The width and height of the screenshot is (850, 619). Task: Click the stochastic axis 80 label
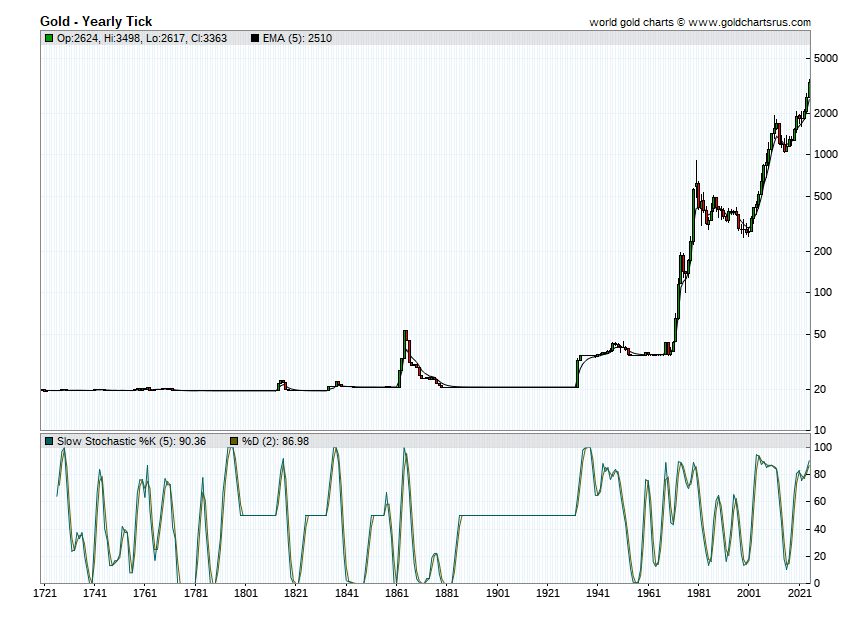820,474
